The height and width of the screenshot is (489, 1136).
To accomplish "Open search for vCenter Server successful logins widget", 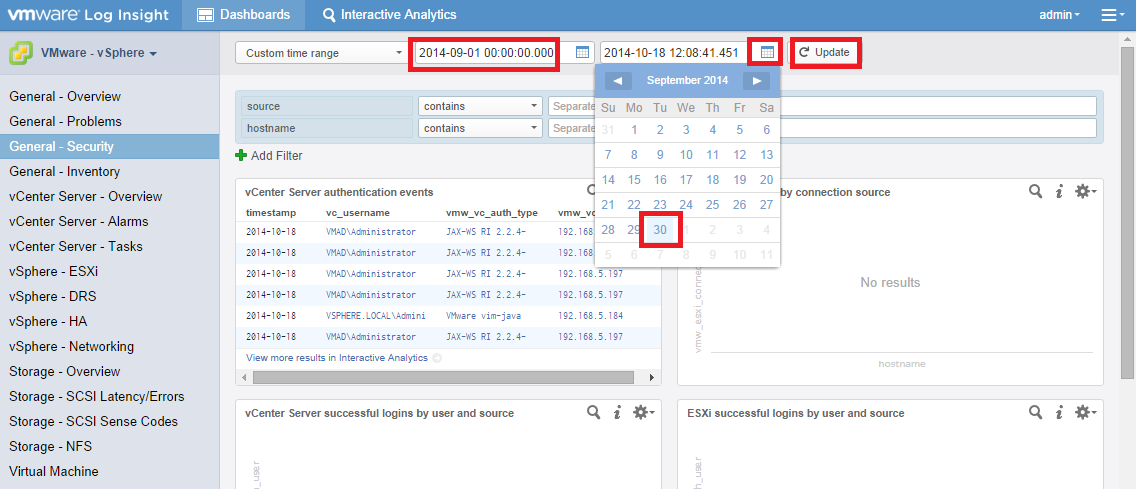I will click(x=593, y=412).
